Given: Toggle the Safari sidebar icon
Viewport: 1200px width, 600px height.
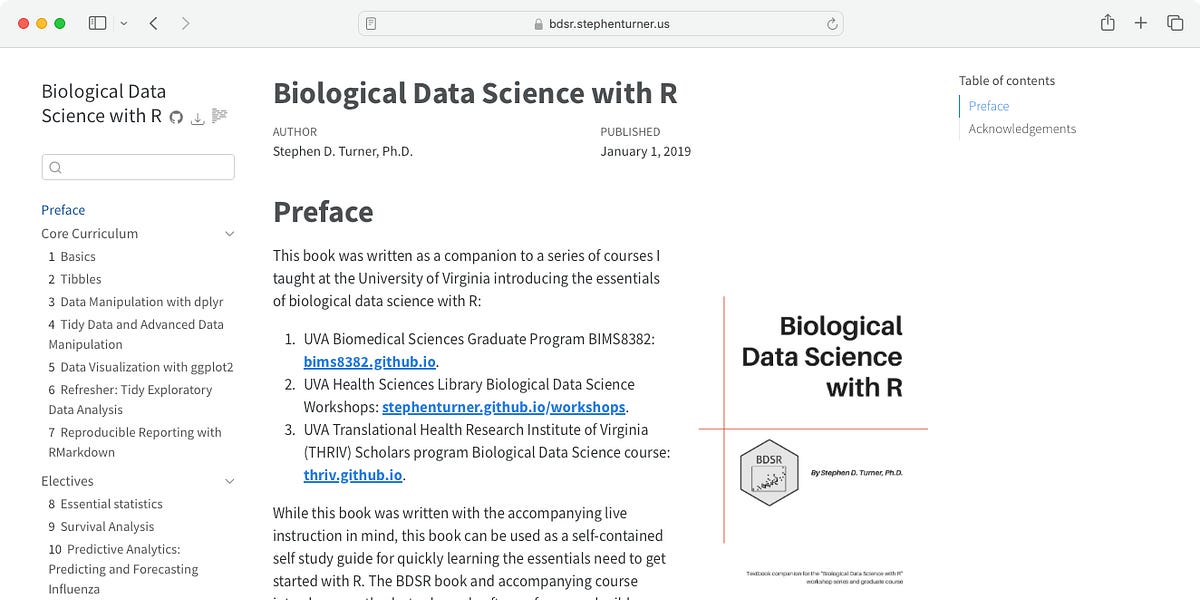Looking at the screenshot, I should (x=97, y=22).
